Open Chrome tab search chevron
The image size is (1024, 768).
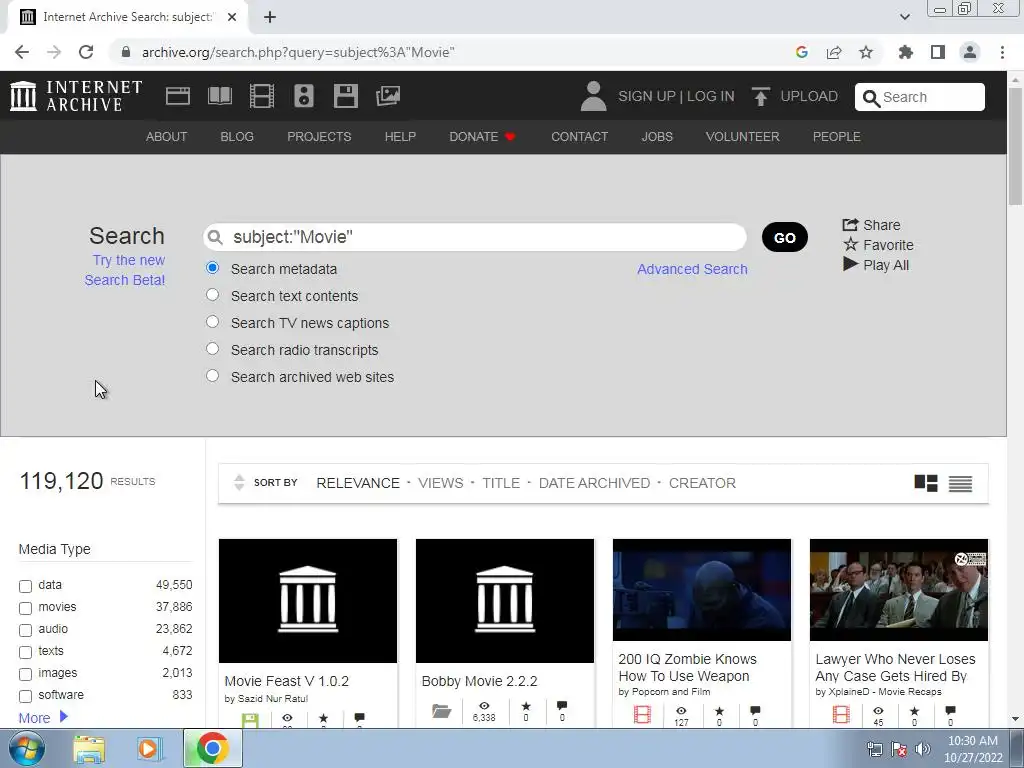tap(904, 17)
